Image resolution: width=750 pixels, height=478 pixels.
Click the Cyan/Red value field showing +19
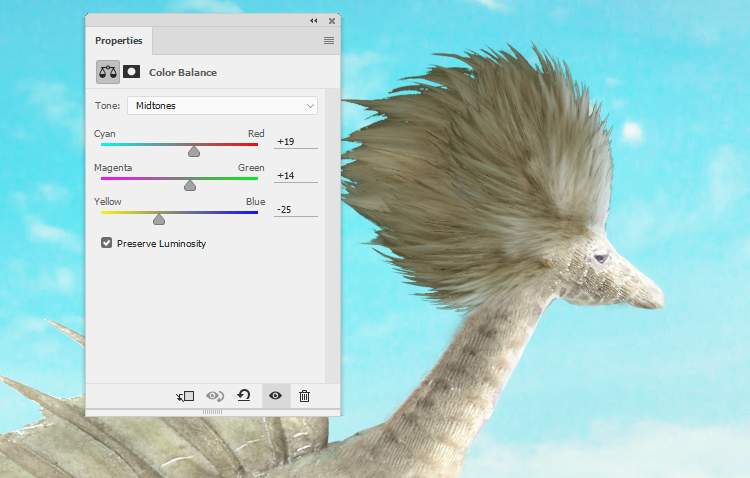(296, 142)
